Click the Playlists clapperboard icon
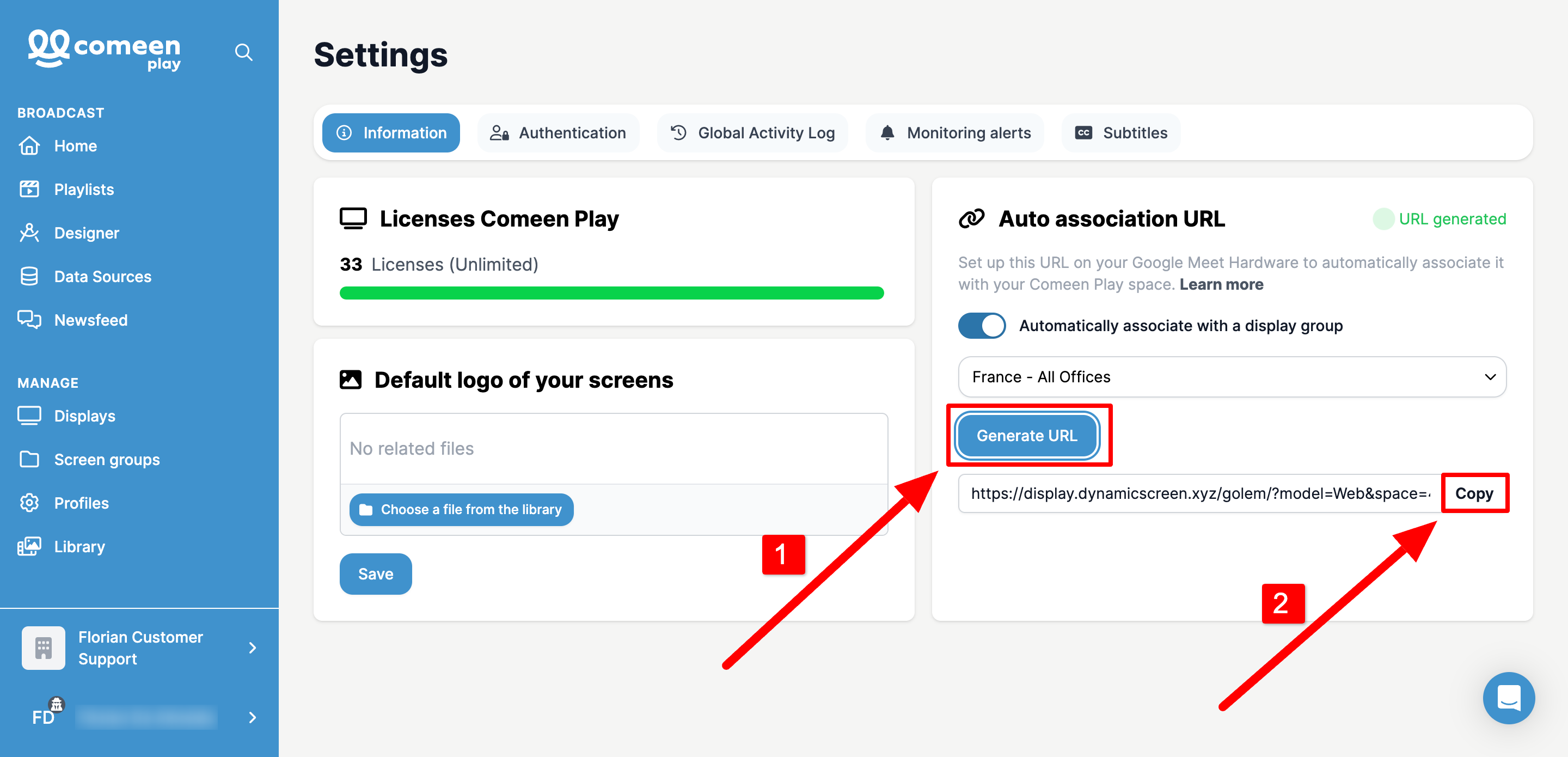 pos(29,190)
